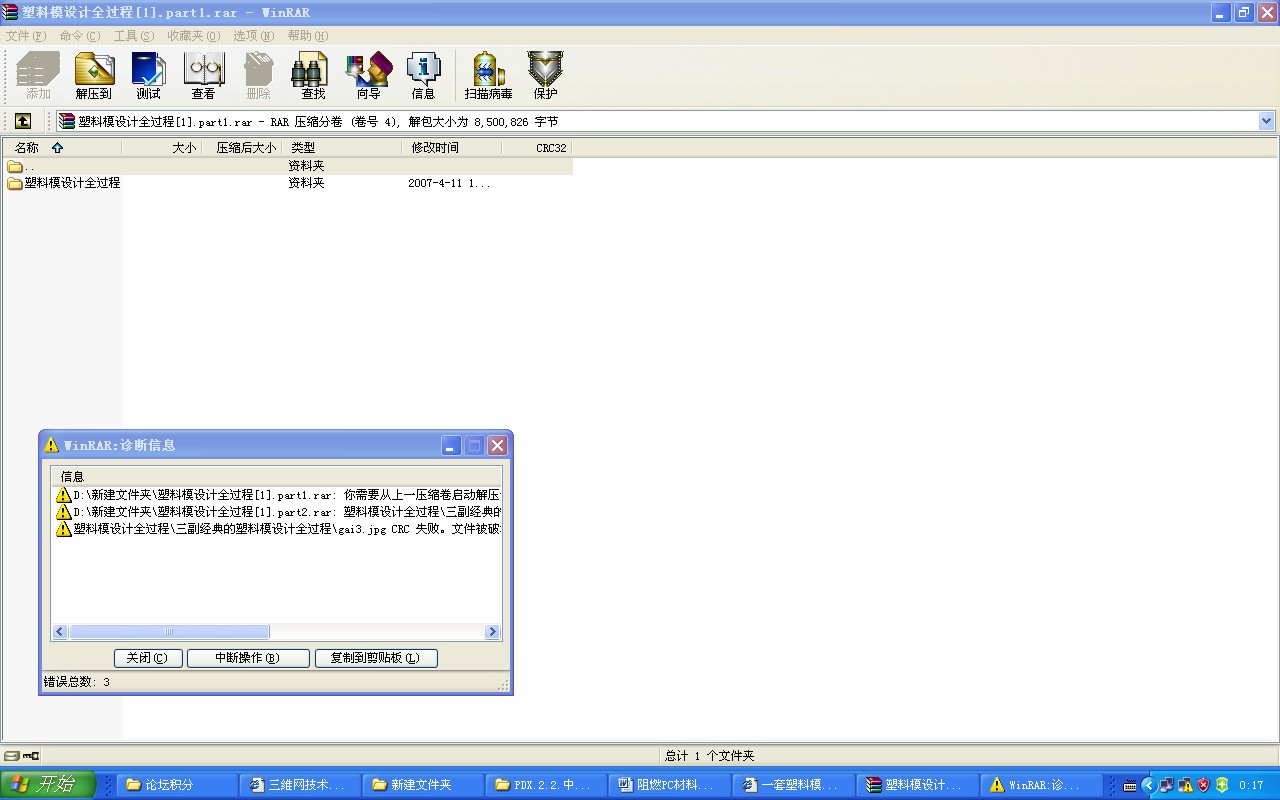
Task: Close the WinRAR:诊断信息 dialog with X
Action: point(497,446)
